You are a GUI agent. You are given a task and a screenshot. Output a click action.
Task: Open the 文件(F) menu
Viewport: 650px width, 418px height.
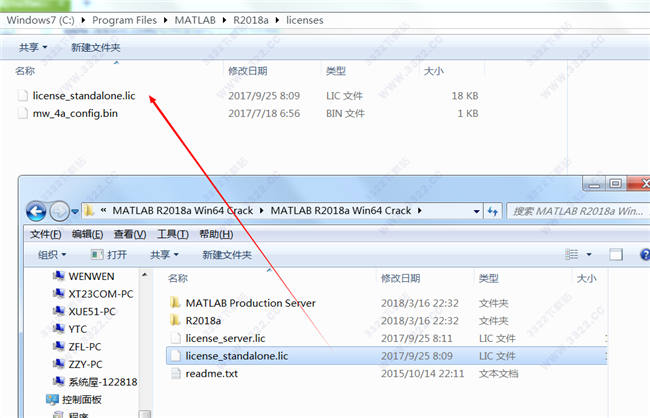(x=46, y=234)
